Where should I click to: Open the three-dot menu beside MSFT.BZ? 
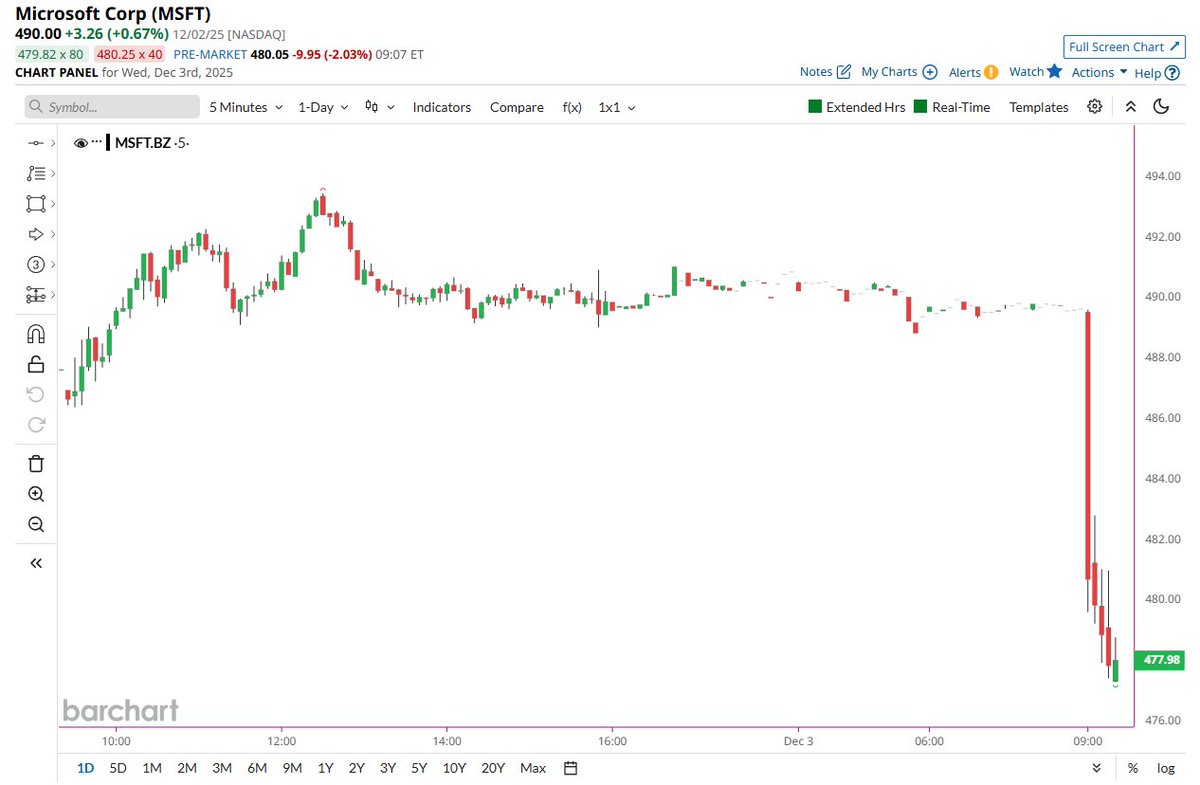97,143
